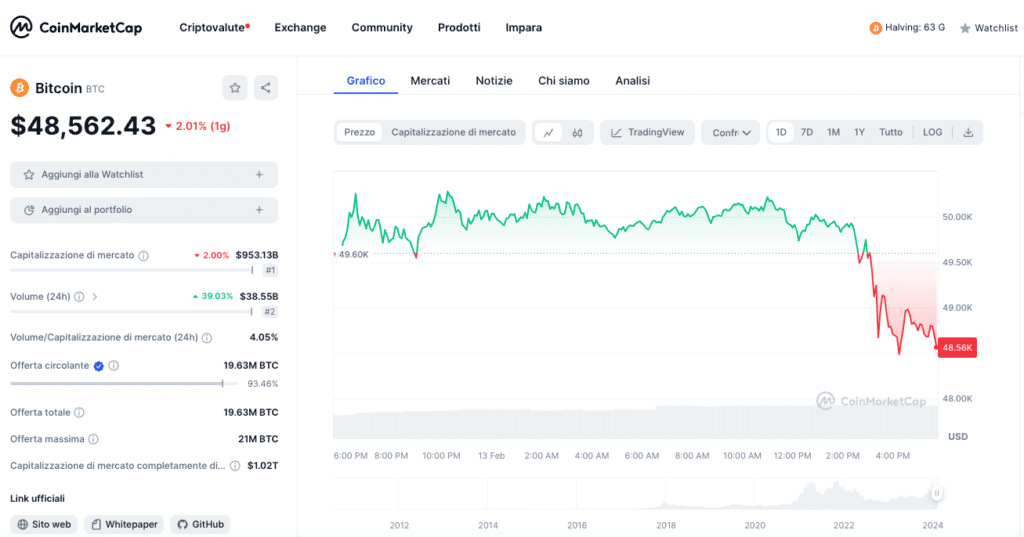Click the plus icon on Aggiungi alla Watchlist
The height and width of the screenshot is (537, 1024).
pos(259,174)
